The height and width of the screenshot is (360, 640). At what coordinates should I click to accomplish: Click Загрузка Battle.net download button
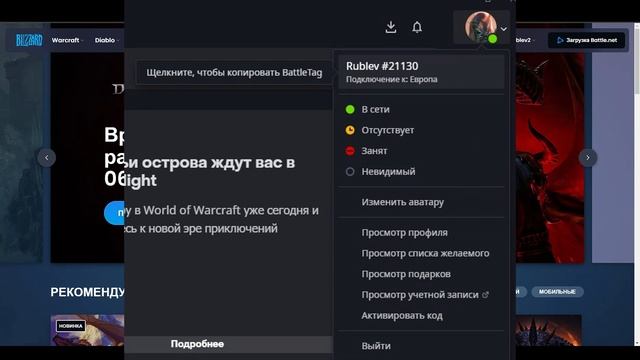coord(586,40)
